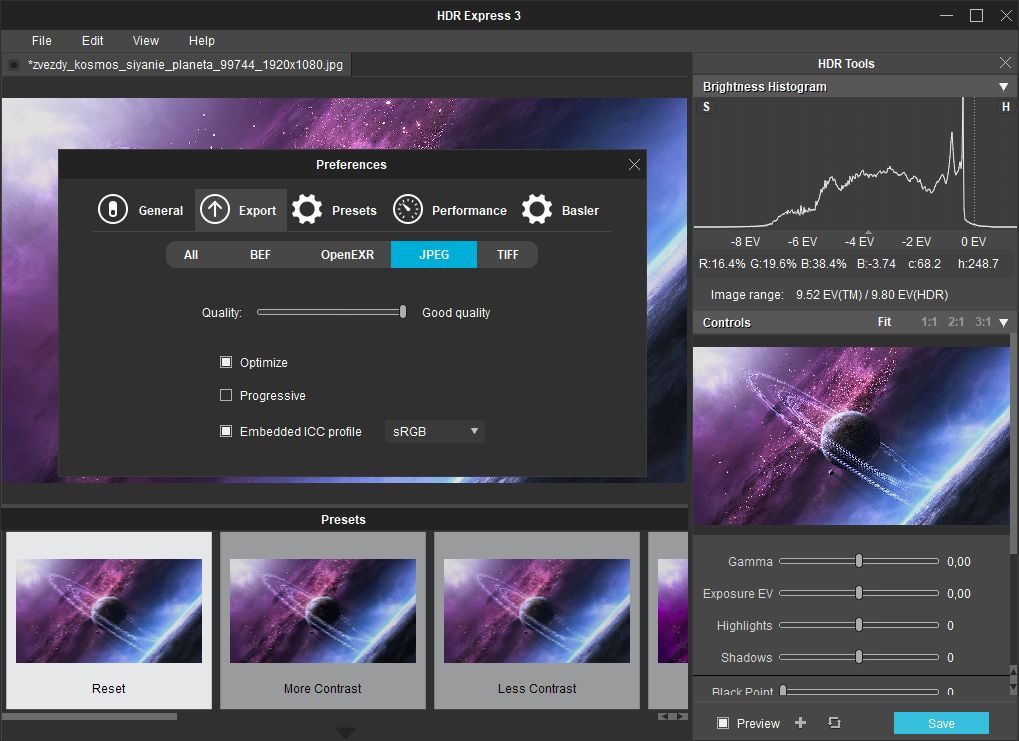Close the Preferences dialog

[x=634, y=164]
